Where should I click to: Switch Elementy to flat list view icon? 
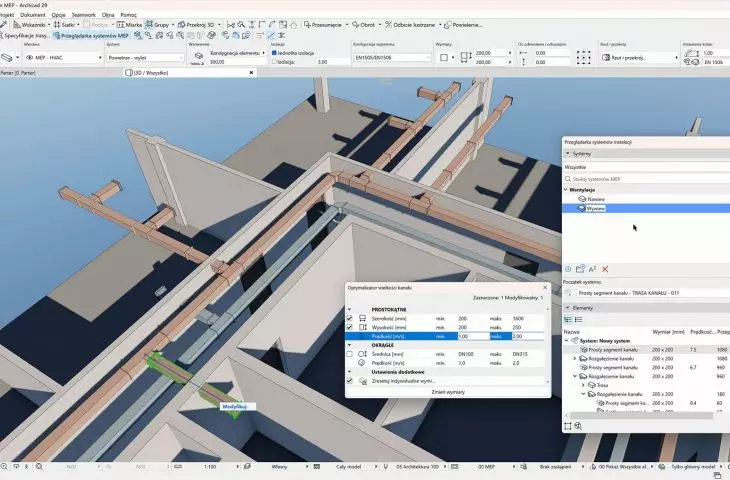point(578,320)
